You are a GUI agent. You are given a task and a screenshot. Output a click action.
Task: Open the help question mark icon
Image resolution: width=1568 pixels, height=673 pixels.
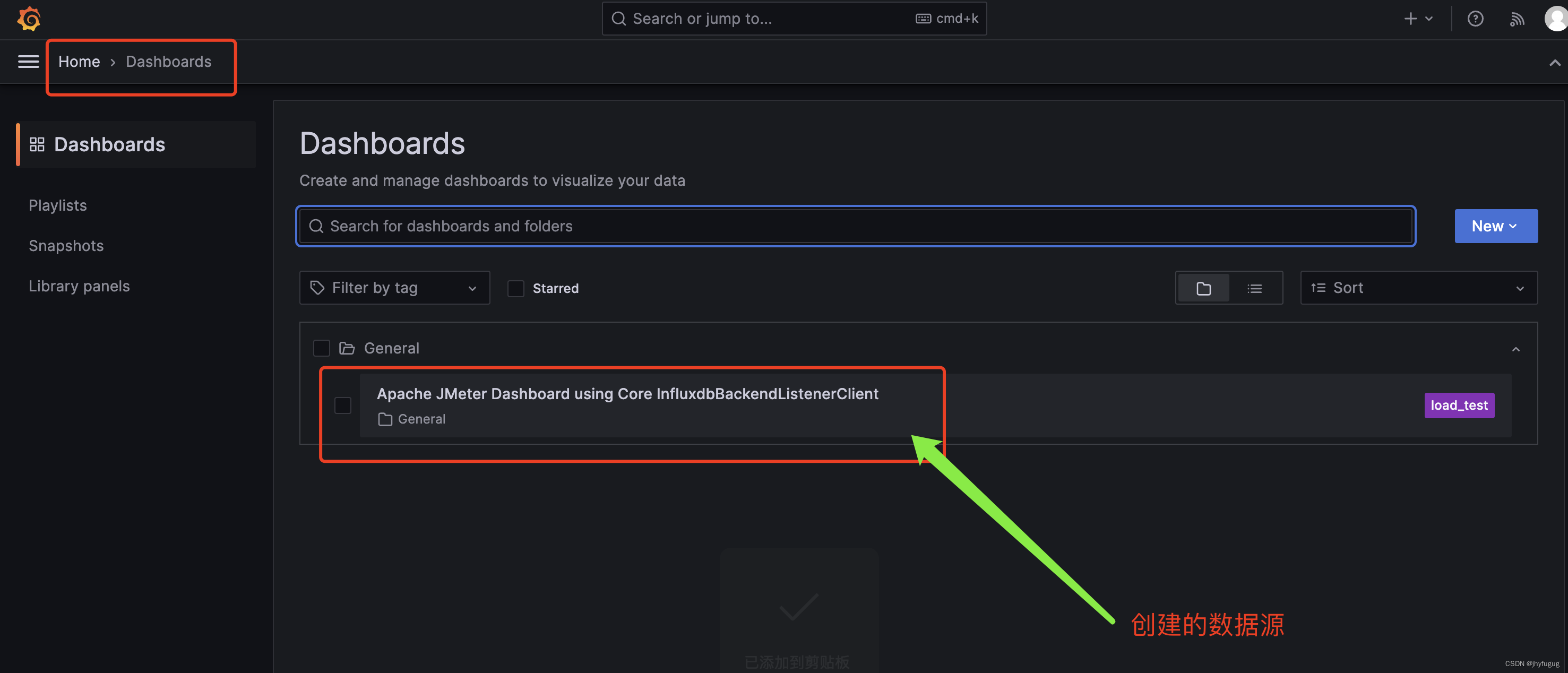click(x=1476, y=18)
